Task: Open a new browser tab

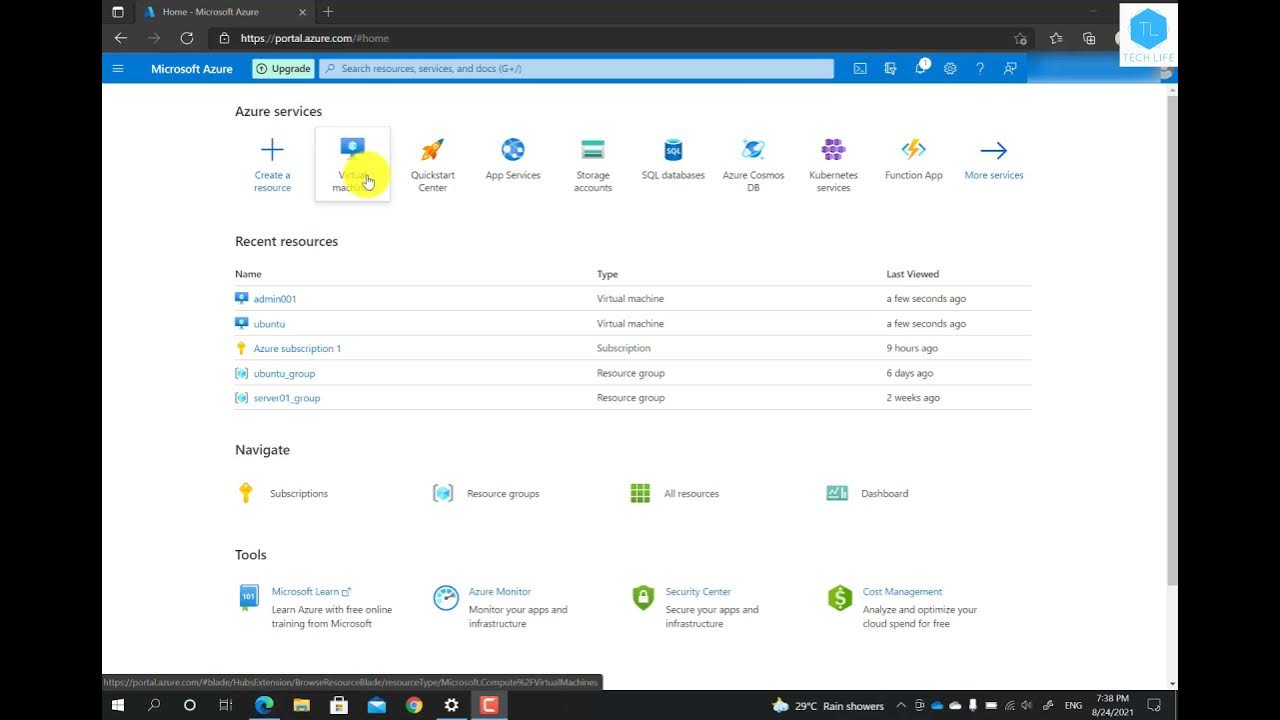Action: click(328, 12)
